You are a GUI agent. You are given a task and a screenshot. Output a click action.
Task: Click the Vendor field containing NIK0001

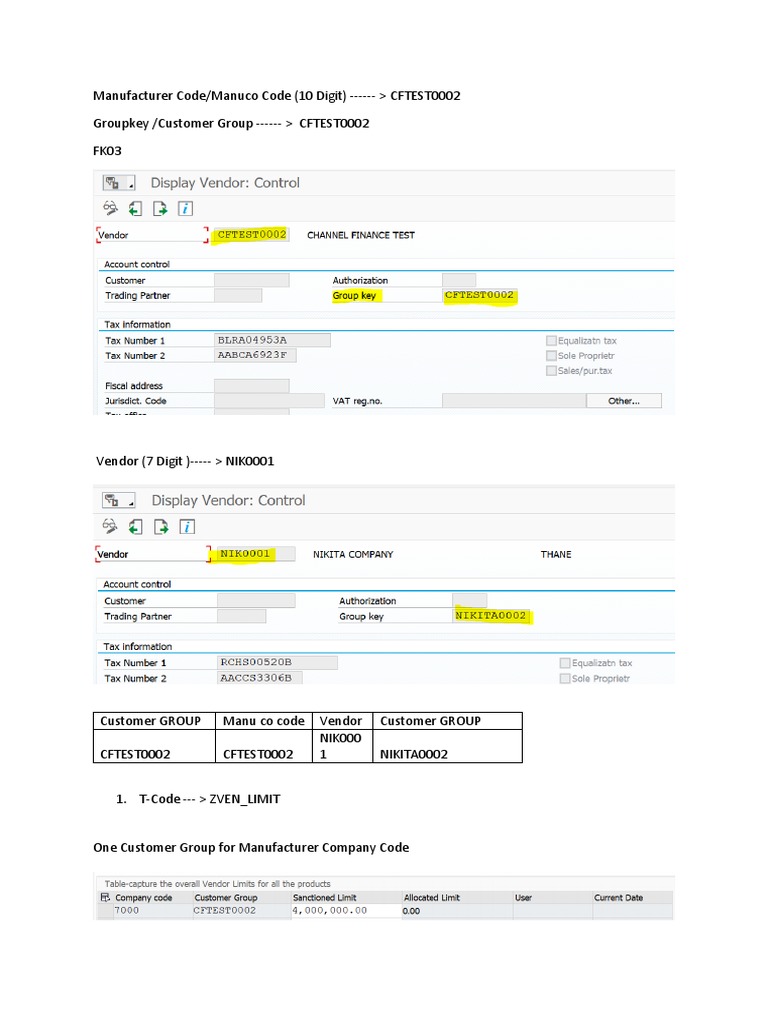256,554
